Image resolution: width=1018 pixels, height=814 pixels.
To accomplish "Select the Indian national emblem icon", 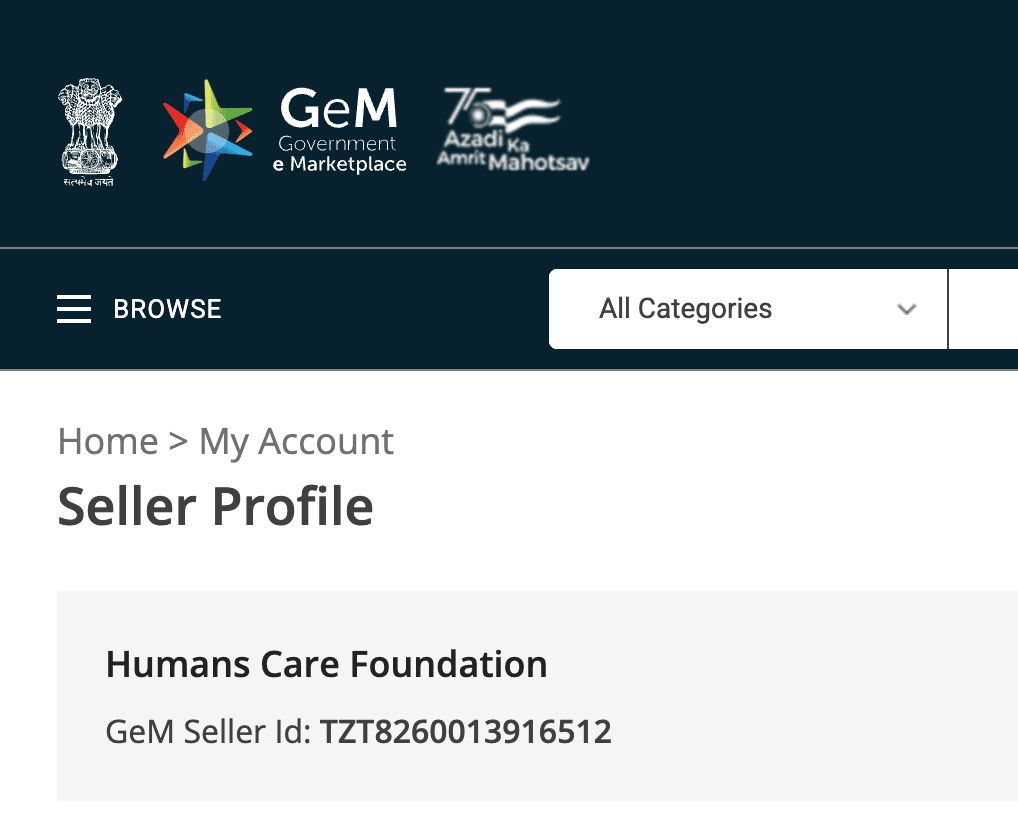I will pos(90,130).
